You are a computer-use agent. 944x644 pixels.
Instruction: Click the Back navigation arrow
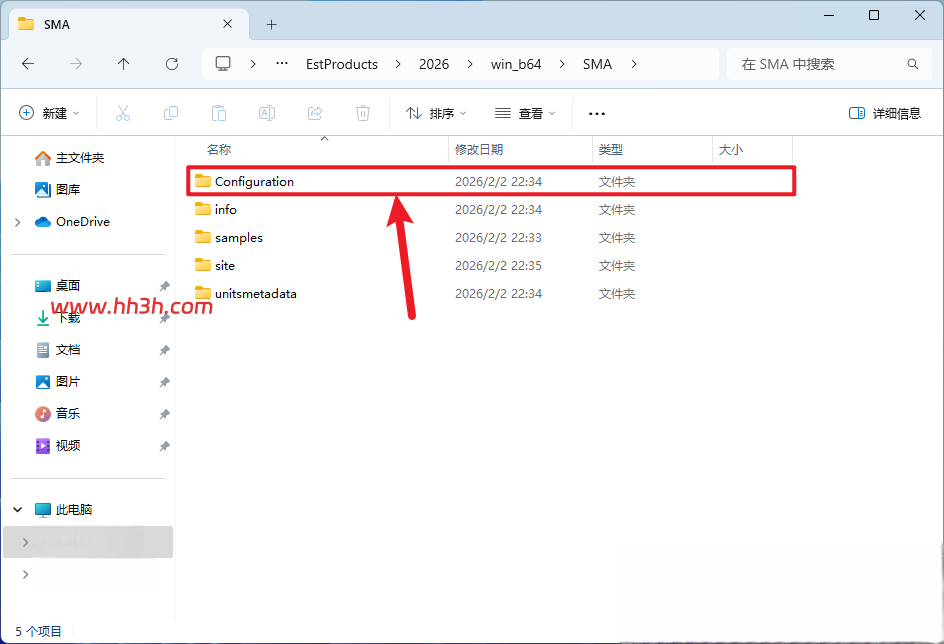(28, 64)
